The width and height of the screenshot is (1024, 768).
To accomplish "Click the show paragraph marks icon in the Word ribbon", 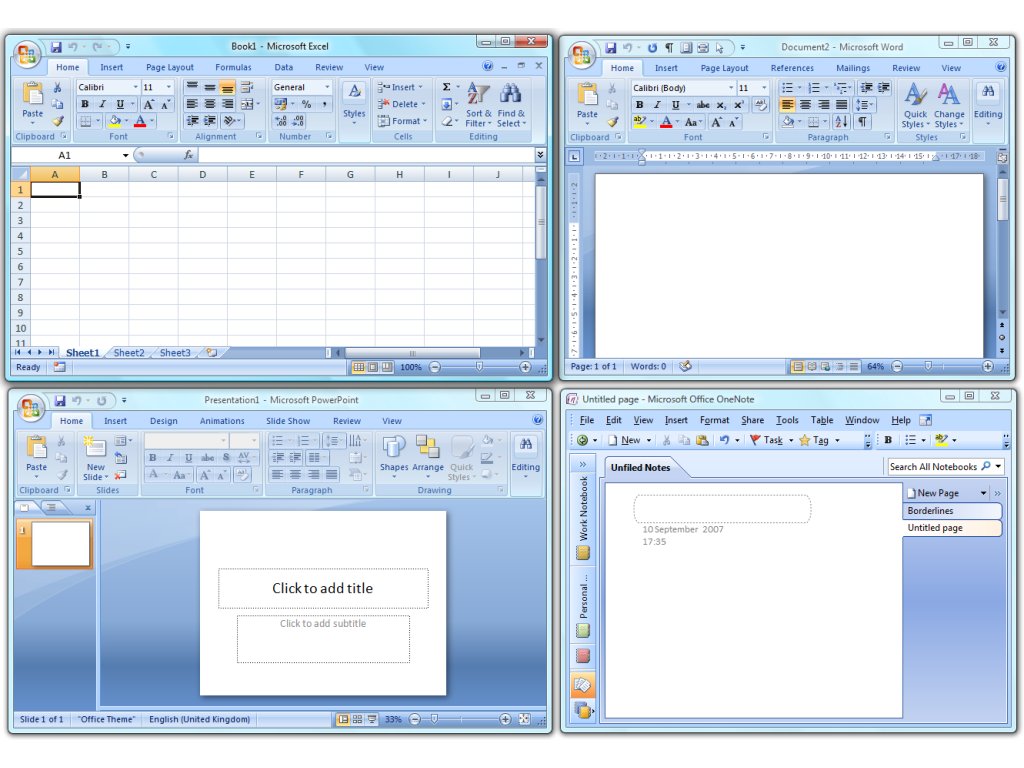I will tap(863, 121).
